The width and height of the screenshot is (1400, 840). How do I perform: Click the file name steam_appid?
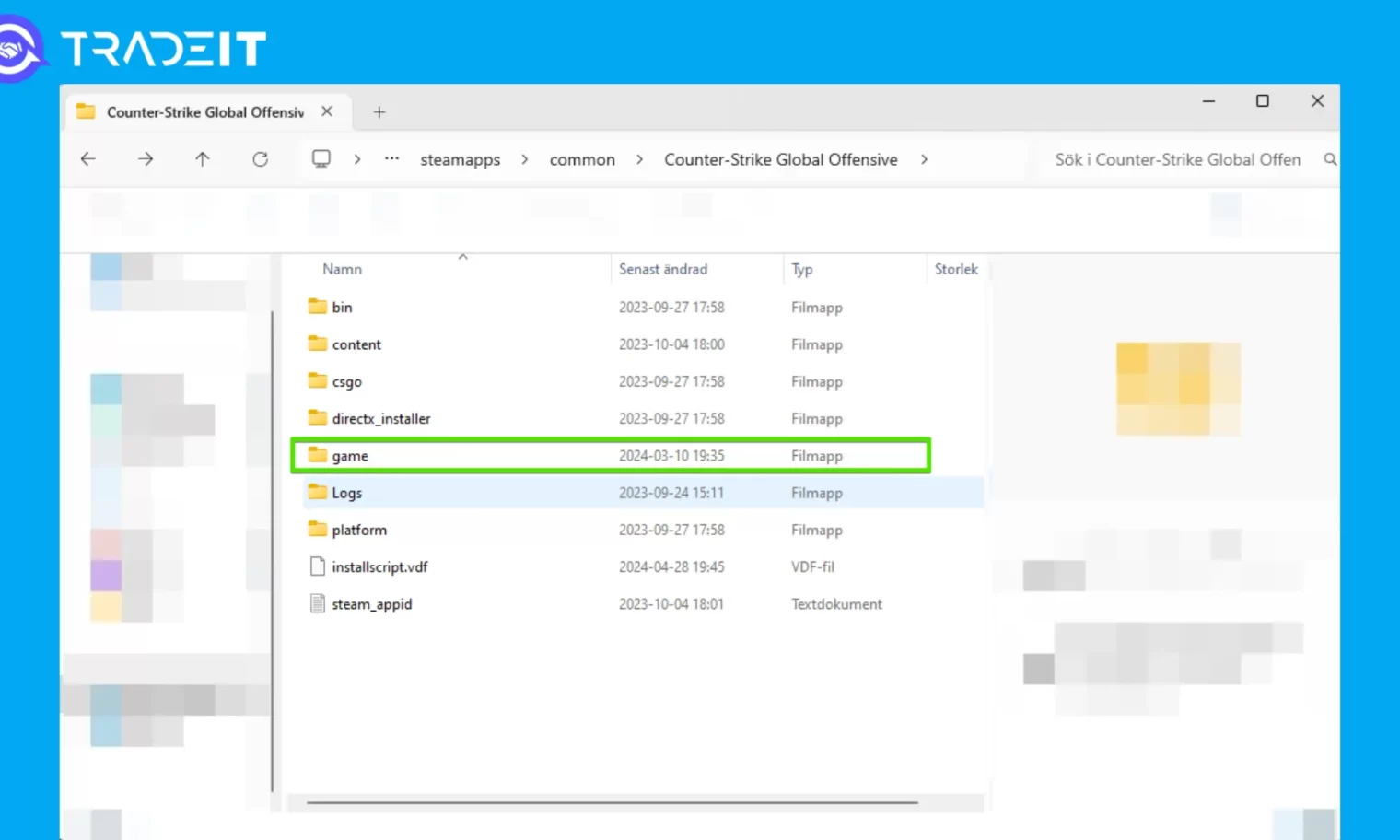[x=372, y=604]
